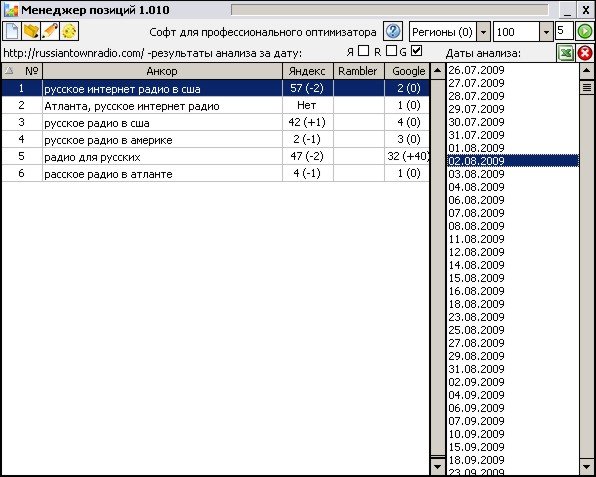The height and width of the screenshot is (477, 596).
Task: Sort the table by the Google column header
Action: (x=407, y=71)
